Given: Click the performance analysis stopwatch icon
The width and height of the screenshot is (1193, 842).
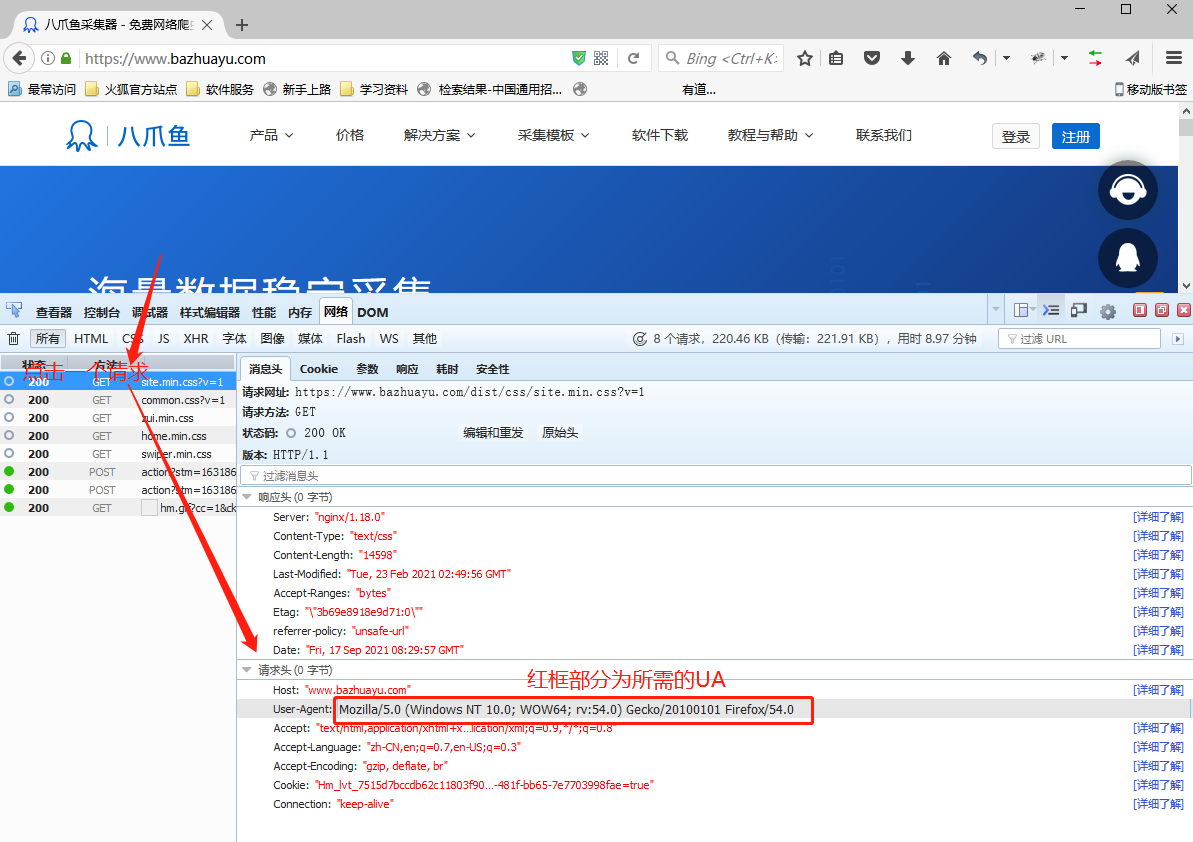Looking at the screenshot, I should [x=640, y=339].
